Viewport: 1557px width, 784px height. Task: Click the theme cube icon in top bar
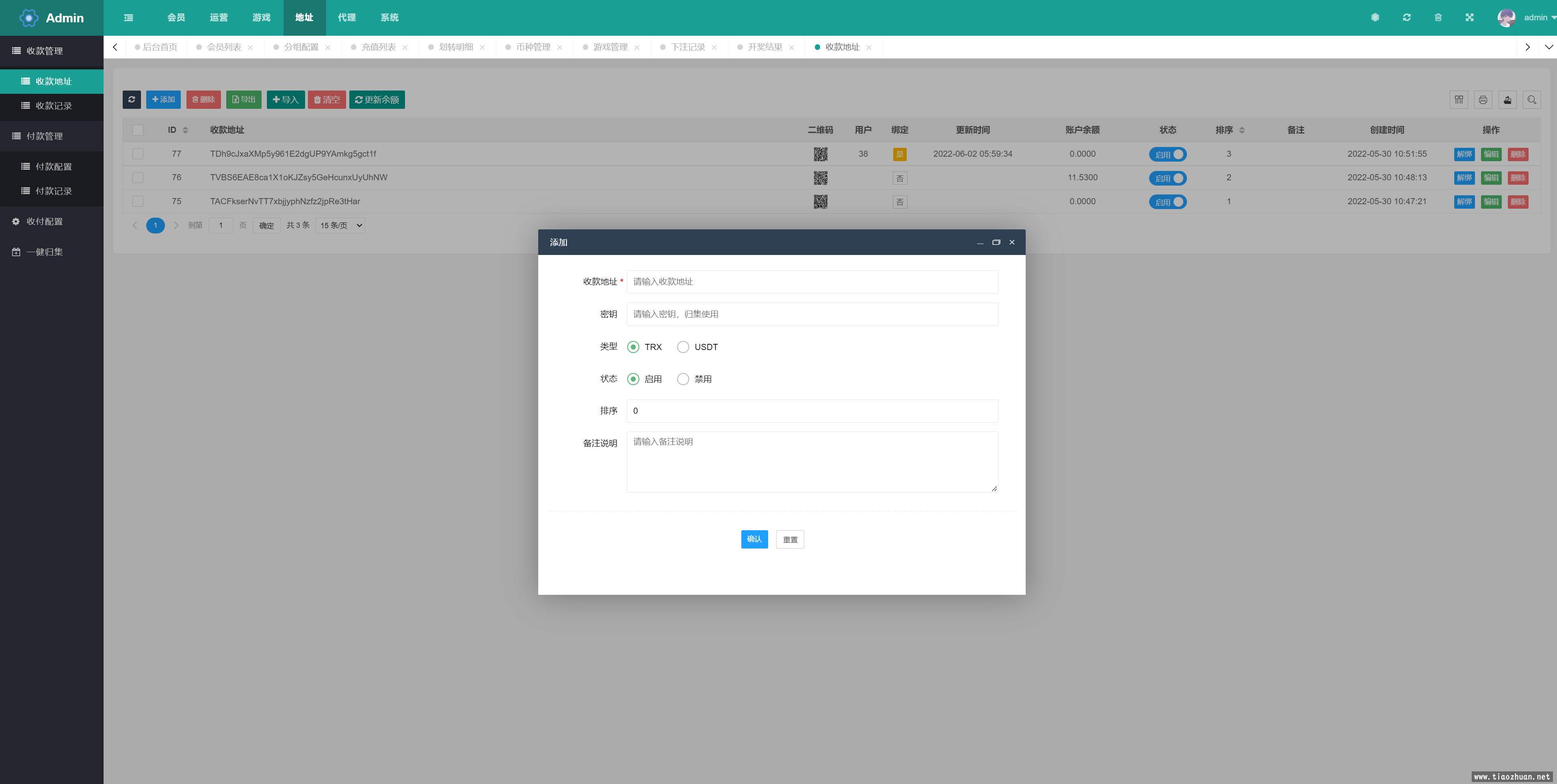1375,17
